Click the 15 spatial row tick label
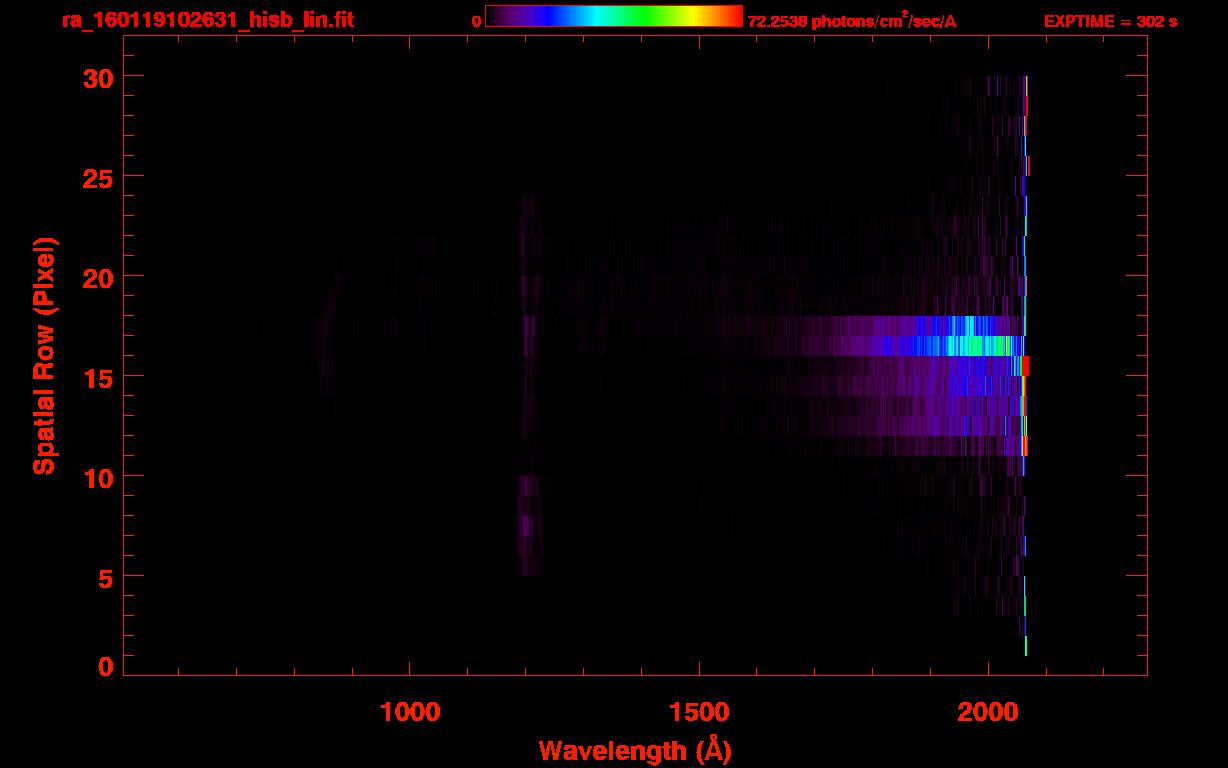 pyautogui.click(x=100, y=377)
